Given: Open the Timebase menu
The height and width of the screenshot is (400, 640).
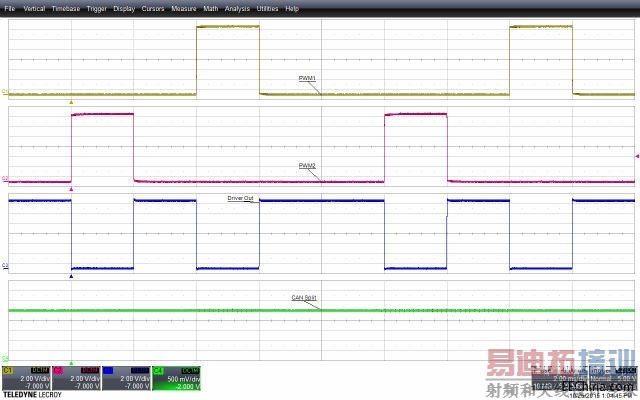Looking at the screenshot, I should coord(66,8).
